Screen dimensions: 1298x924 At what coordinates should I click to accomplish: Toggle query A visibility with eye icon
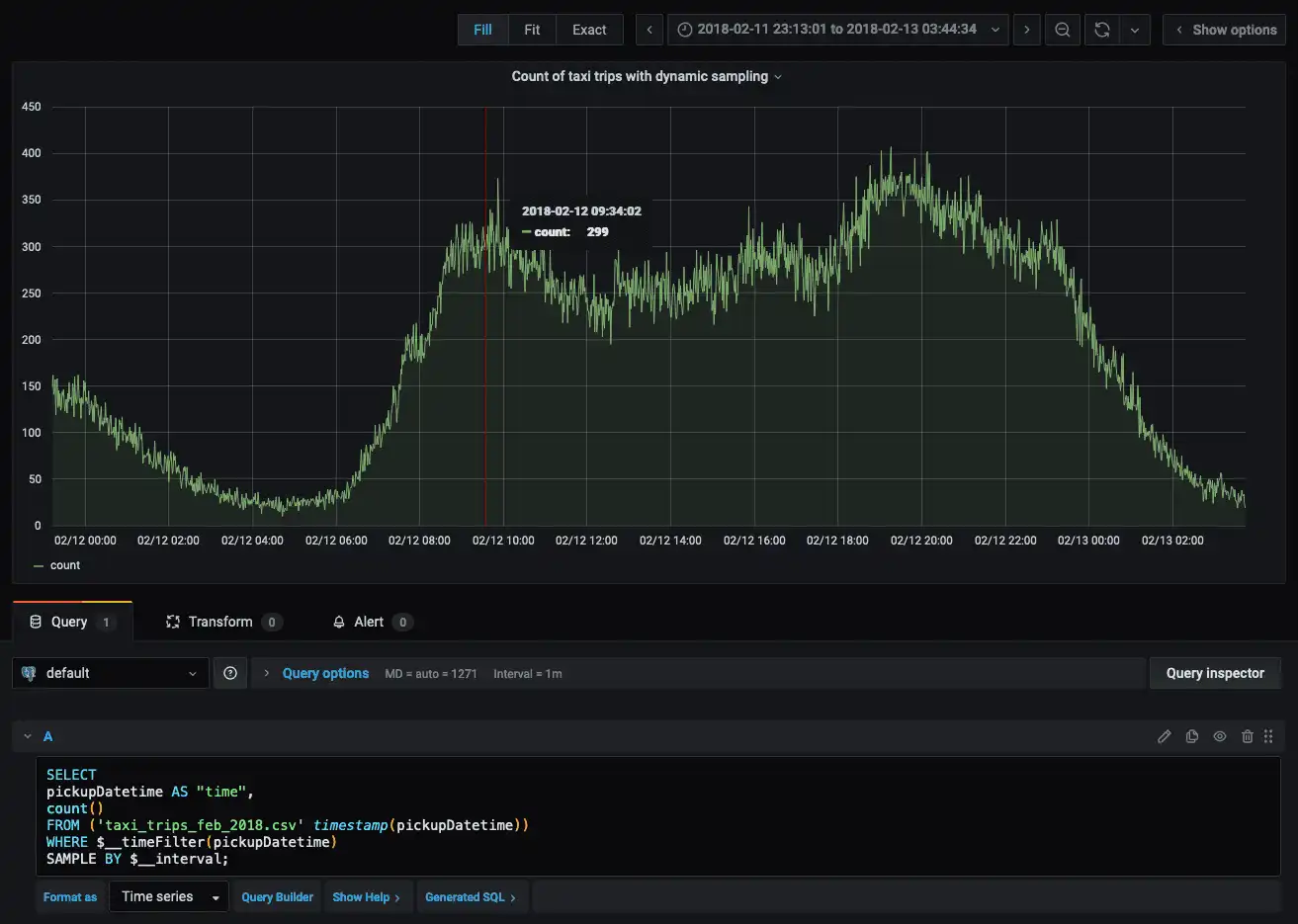click(x=1220, y=736)
